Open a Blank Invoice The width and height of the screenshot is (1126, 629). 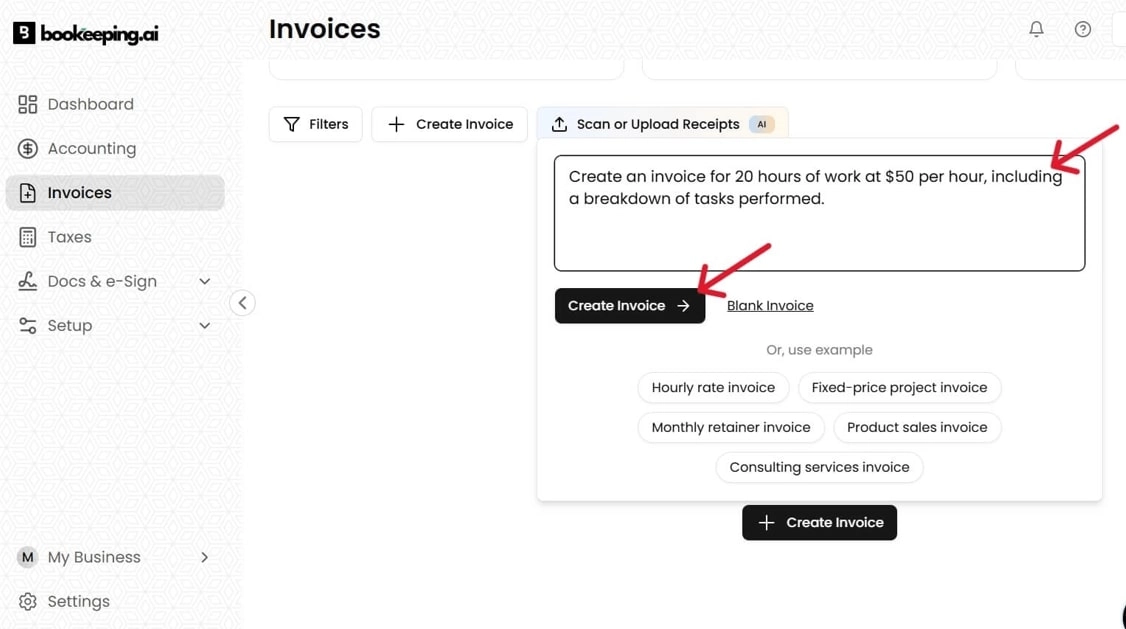(769, 306)
